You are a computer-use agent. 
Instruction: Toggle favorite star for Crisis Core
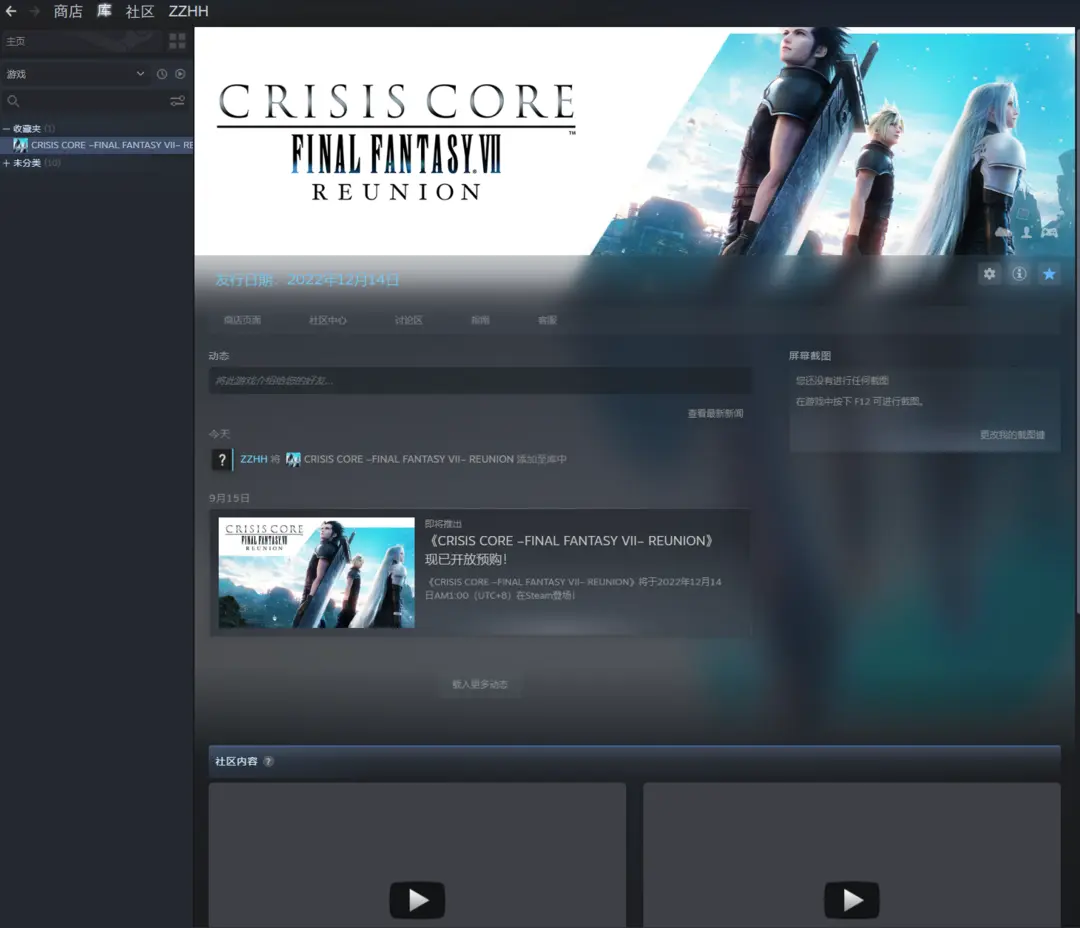[1049, 274]
